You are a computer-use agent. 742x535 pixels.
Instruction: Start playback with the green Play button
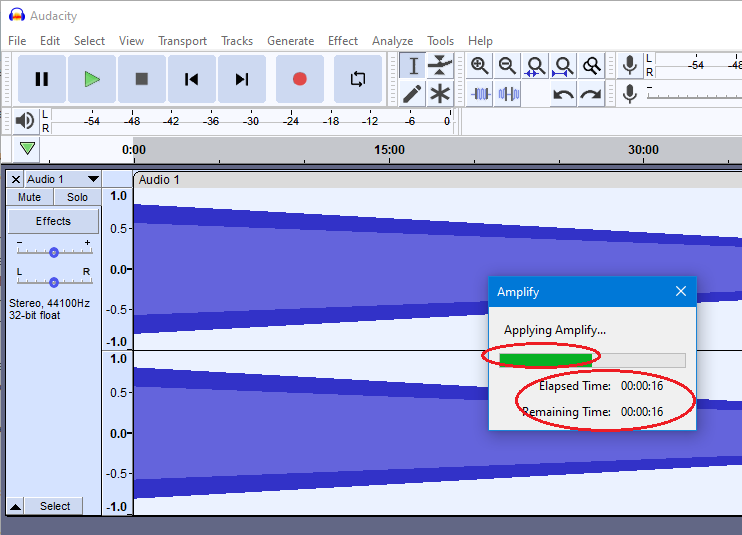(92, 79)
